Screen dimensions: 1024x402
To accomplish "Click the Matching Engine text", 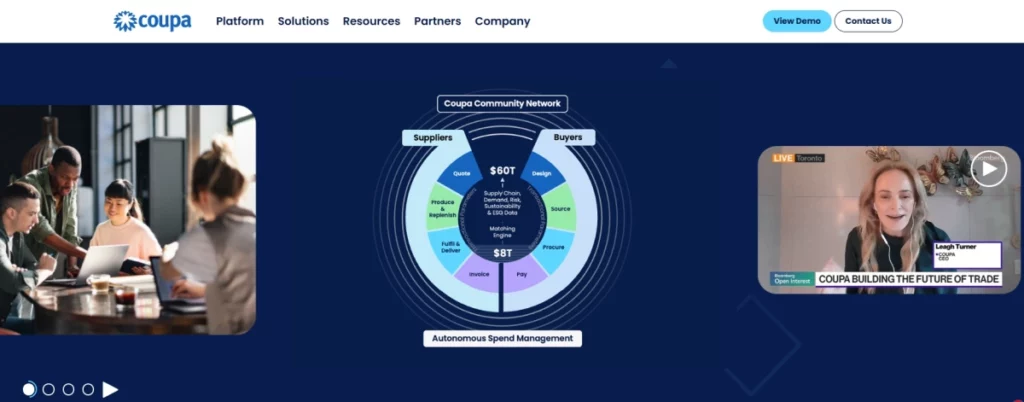I will [502, 232].
